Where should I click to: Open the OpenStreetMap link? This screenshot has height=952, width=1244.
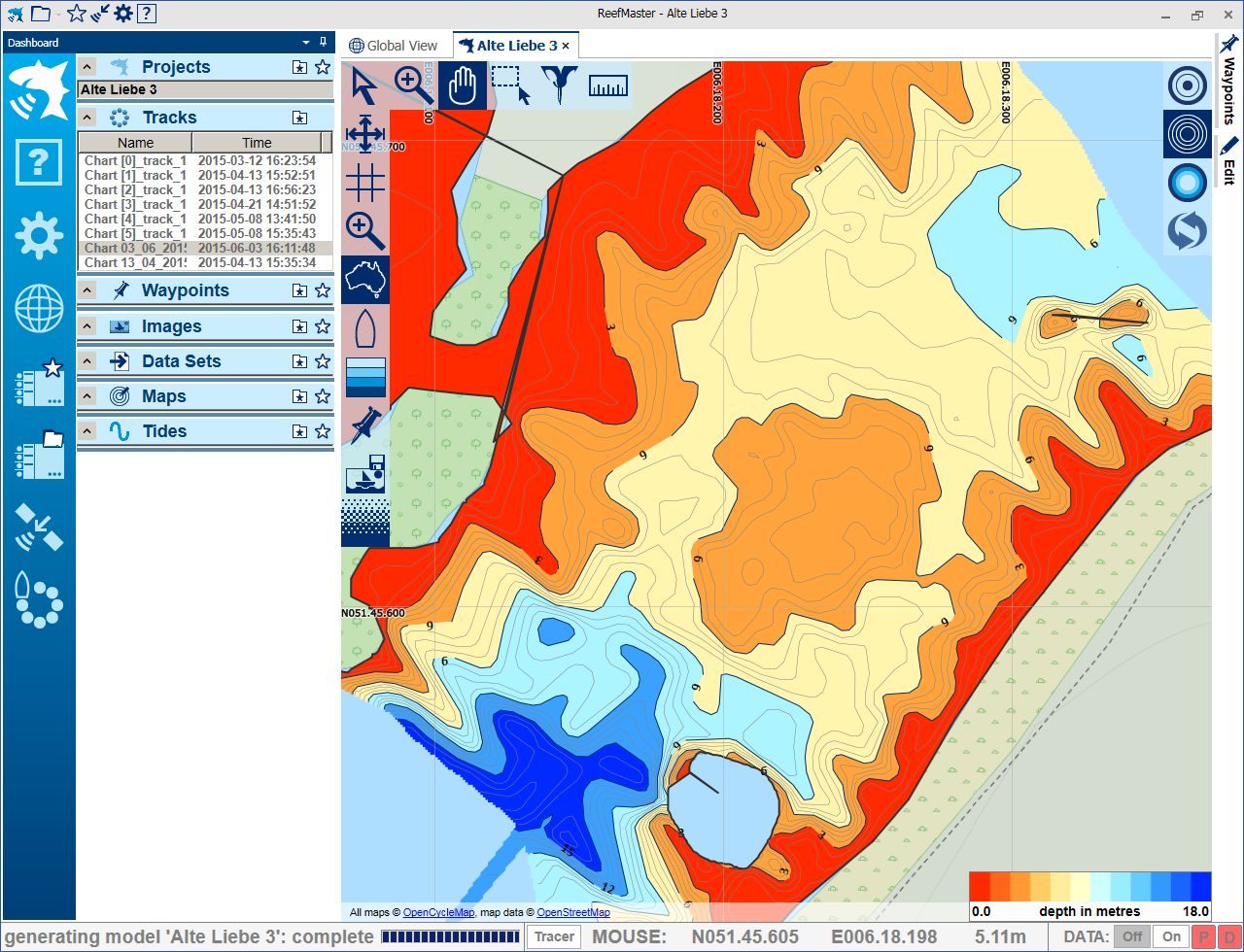tap(573, 912)
